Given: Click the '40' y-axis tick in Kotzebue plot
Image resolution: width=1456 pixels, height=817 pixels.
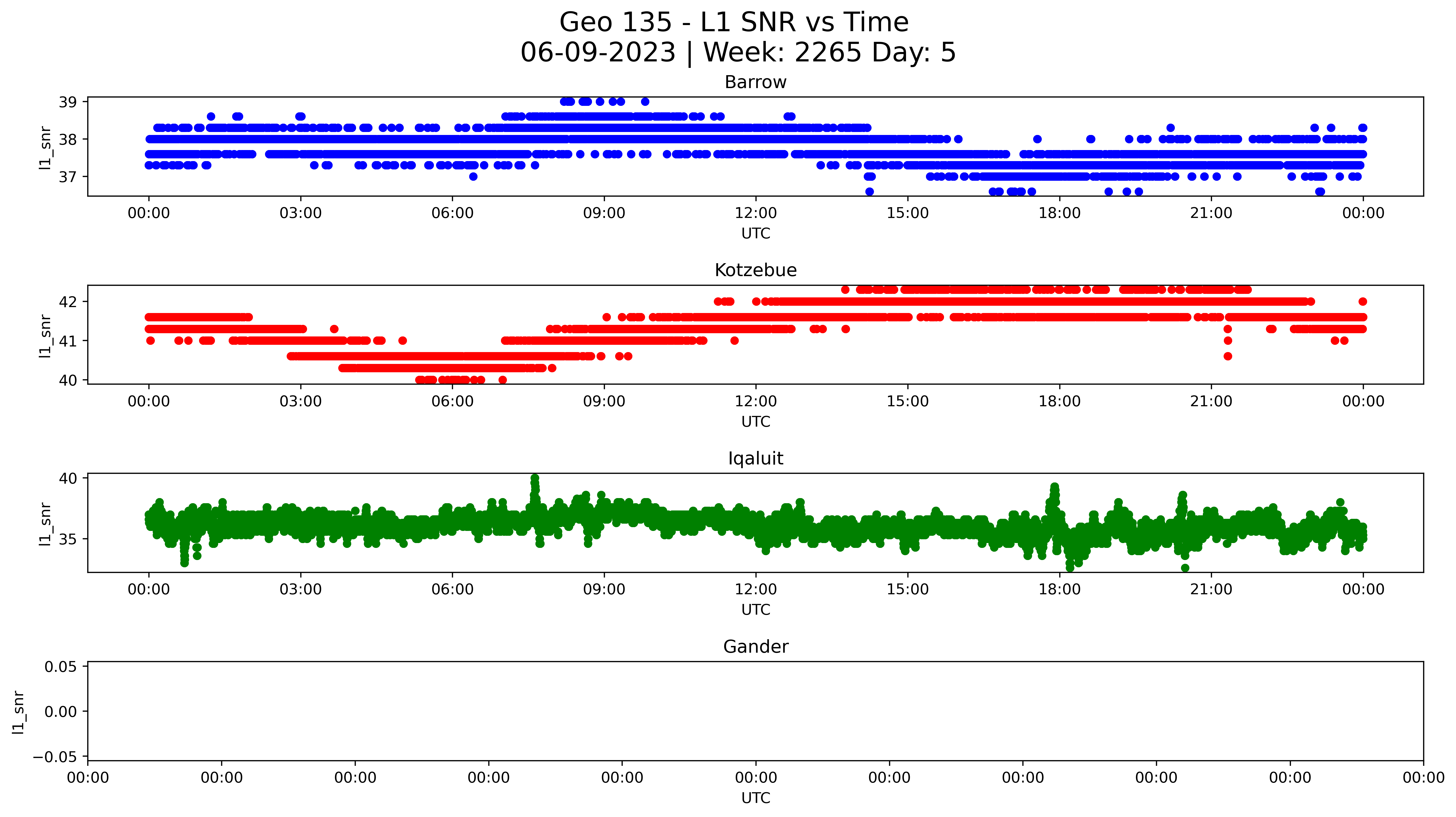Looking at the screenshot, I should tap(68, 381).
